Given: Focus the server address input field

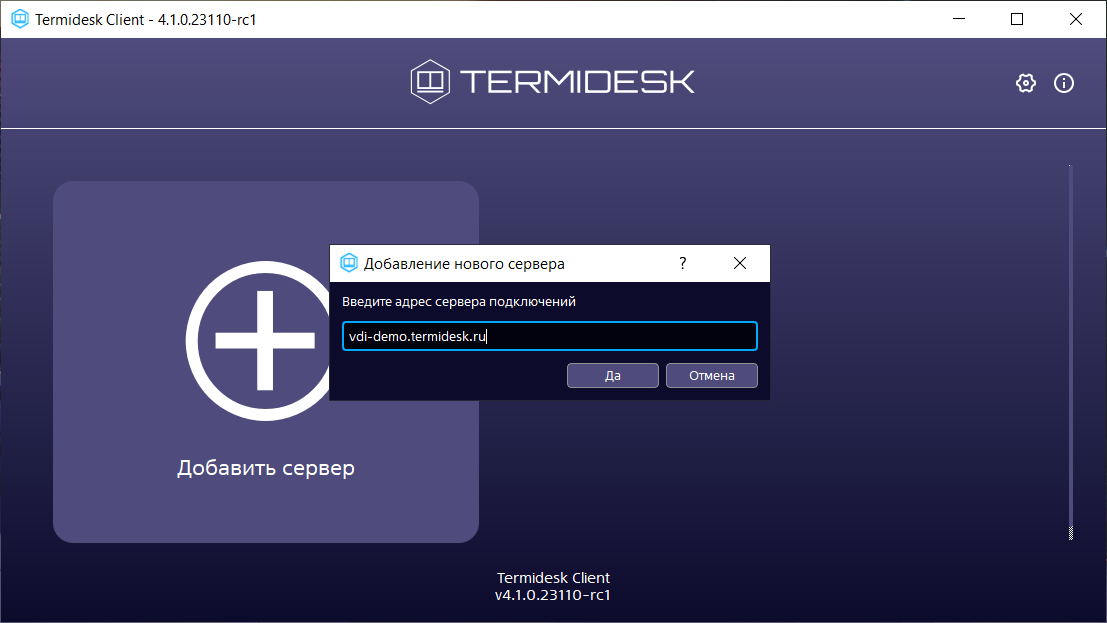Looking at the screenshot, I should 549,337.
